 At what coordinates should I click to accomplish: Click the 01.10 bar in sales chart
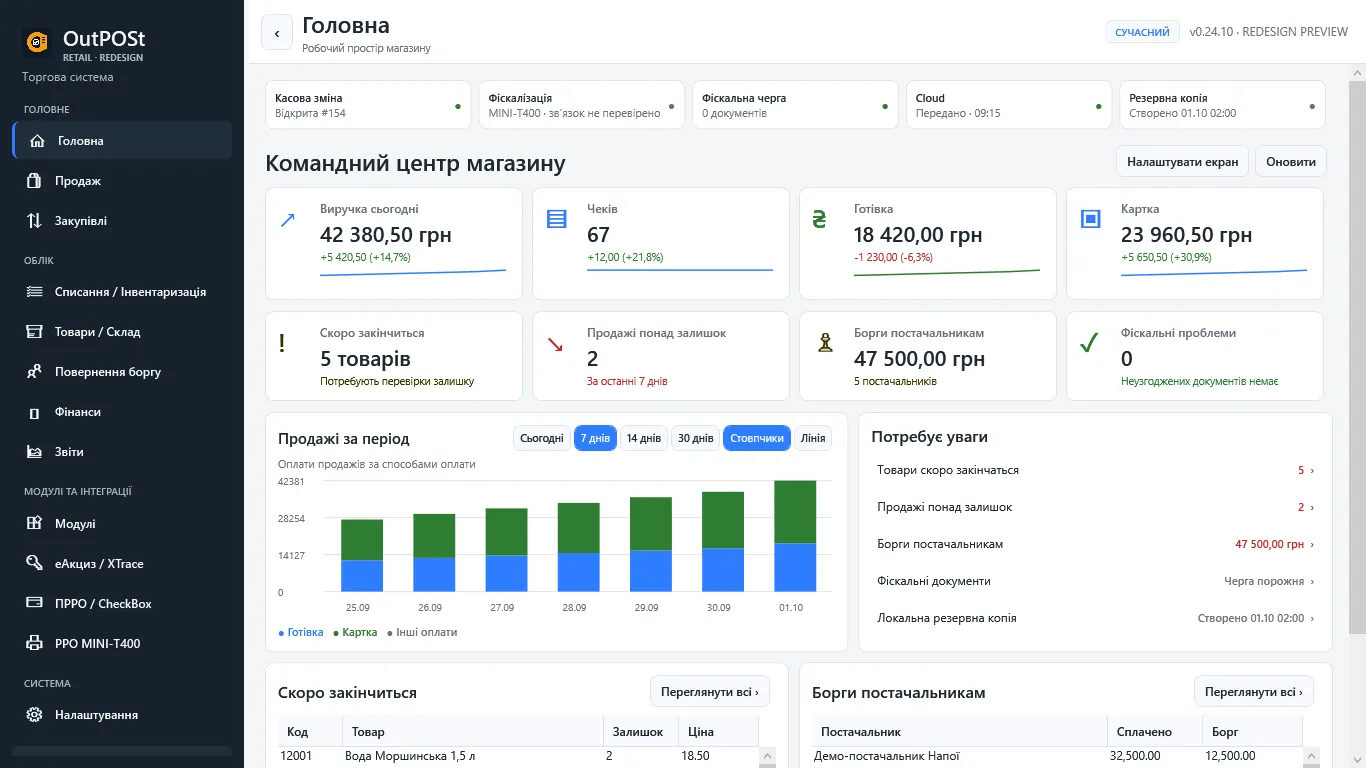(795, 536)
